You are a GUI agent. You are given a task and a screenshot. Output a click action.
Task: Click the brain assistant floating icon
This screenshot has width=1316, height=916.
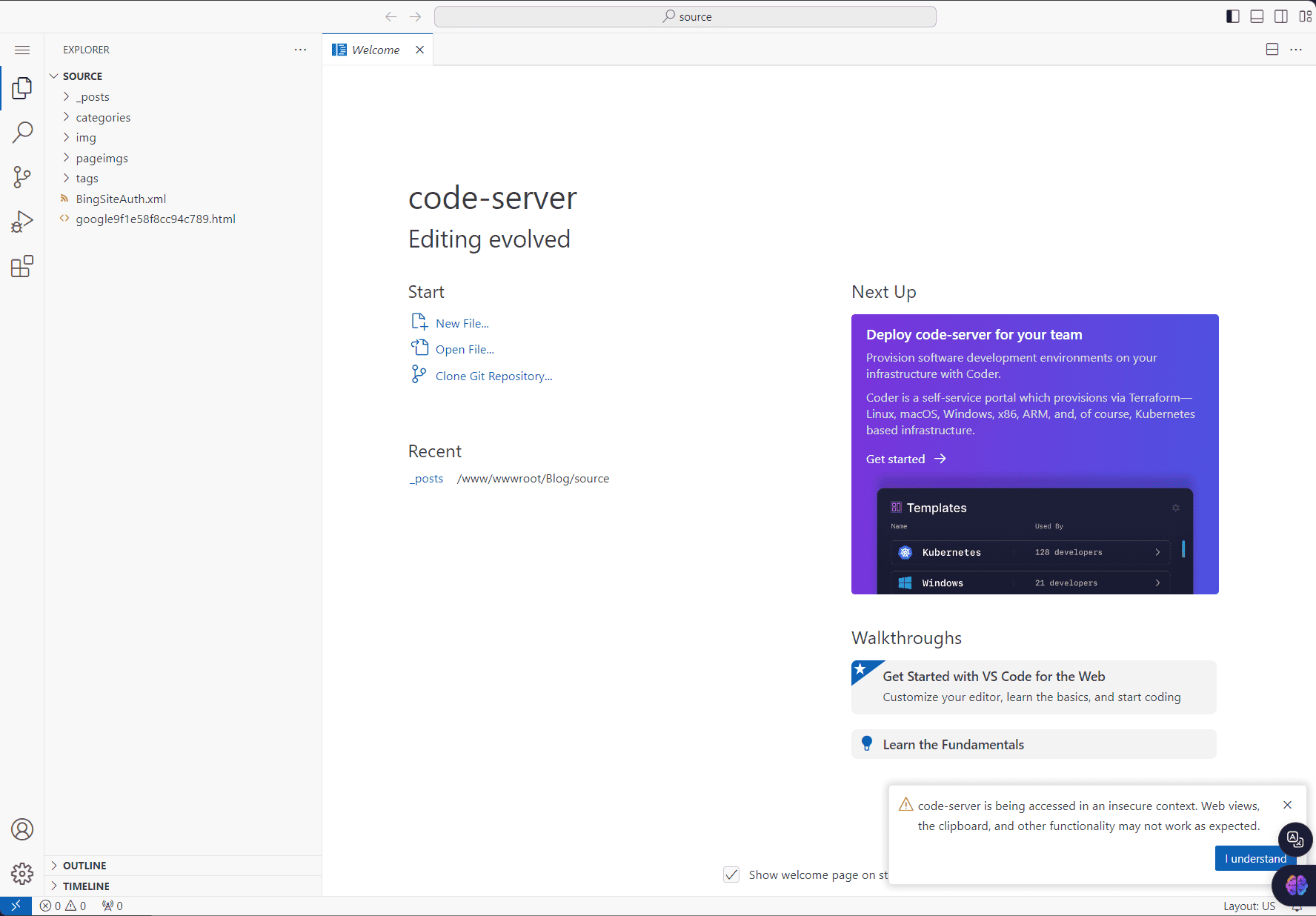[x=1296, y=885]
